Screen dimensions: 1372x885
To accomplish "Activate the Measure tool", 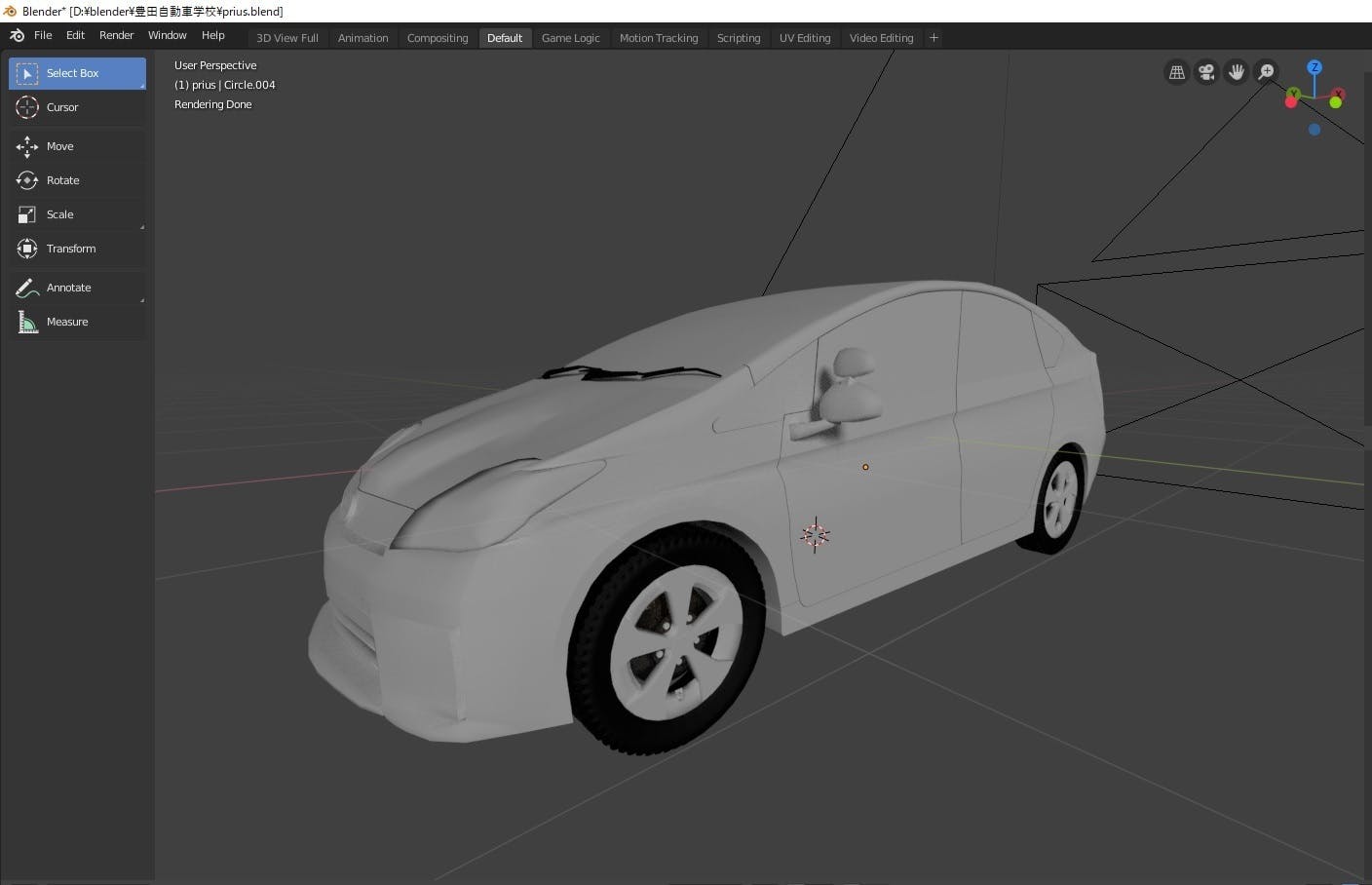I will click(66, 322).
